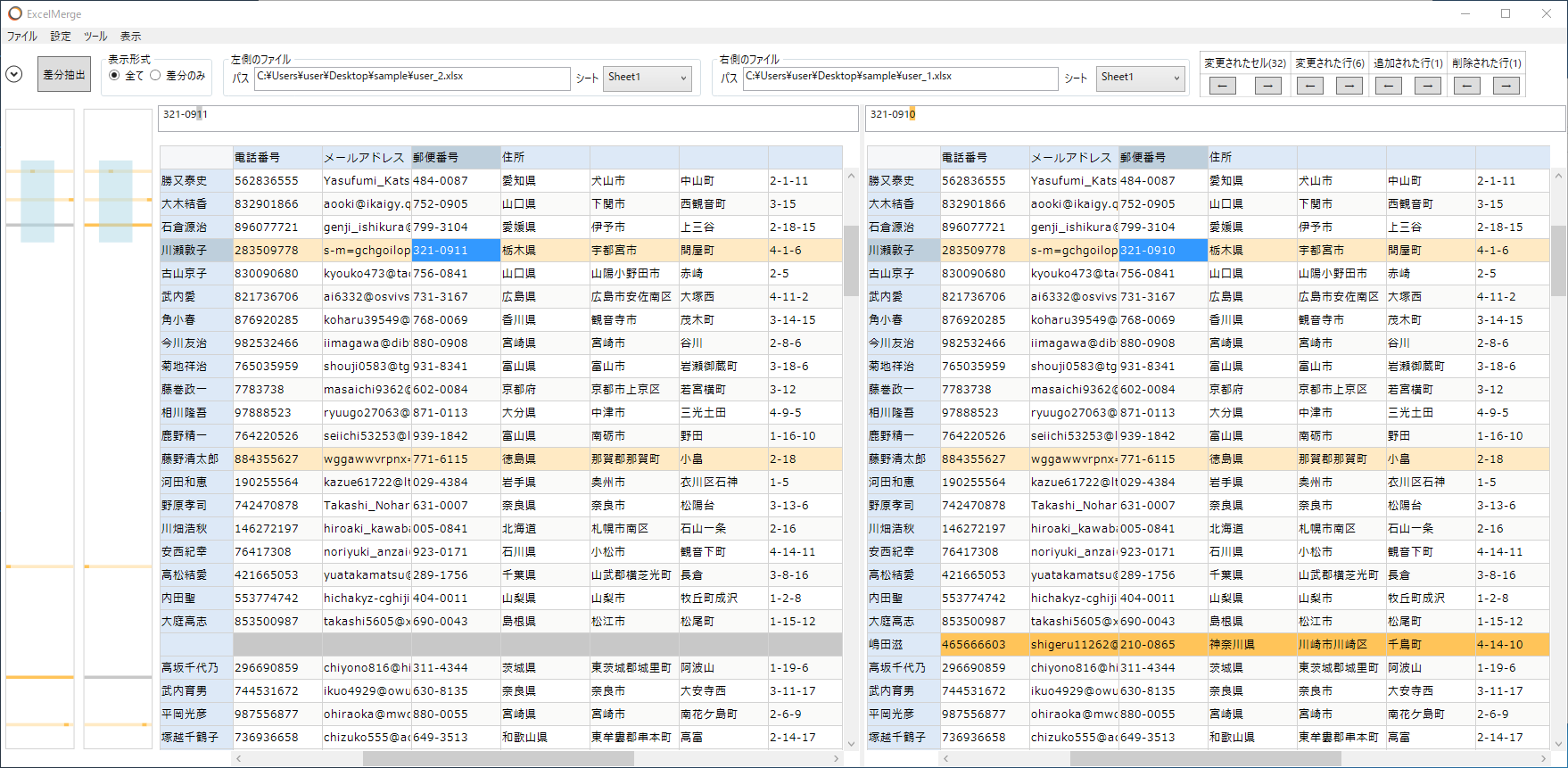Select the highlighted cell 321-0911 in left grid

[456, 251]
